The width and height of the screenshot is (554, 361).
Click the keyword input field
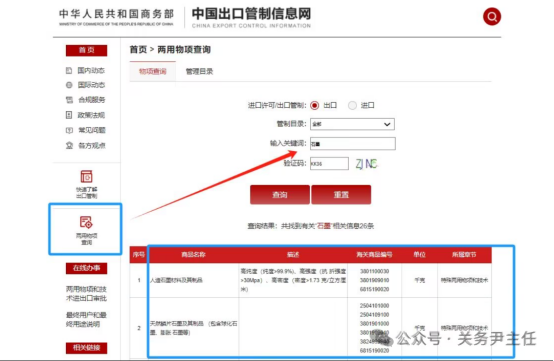coord(353,144)
